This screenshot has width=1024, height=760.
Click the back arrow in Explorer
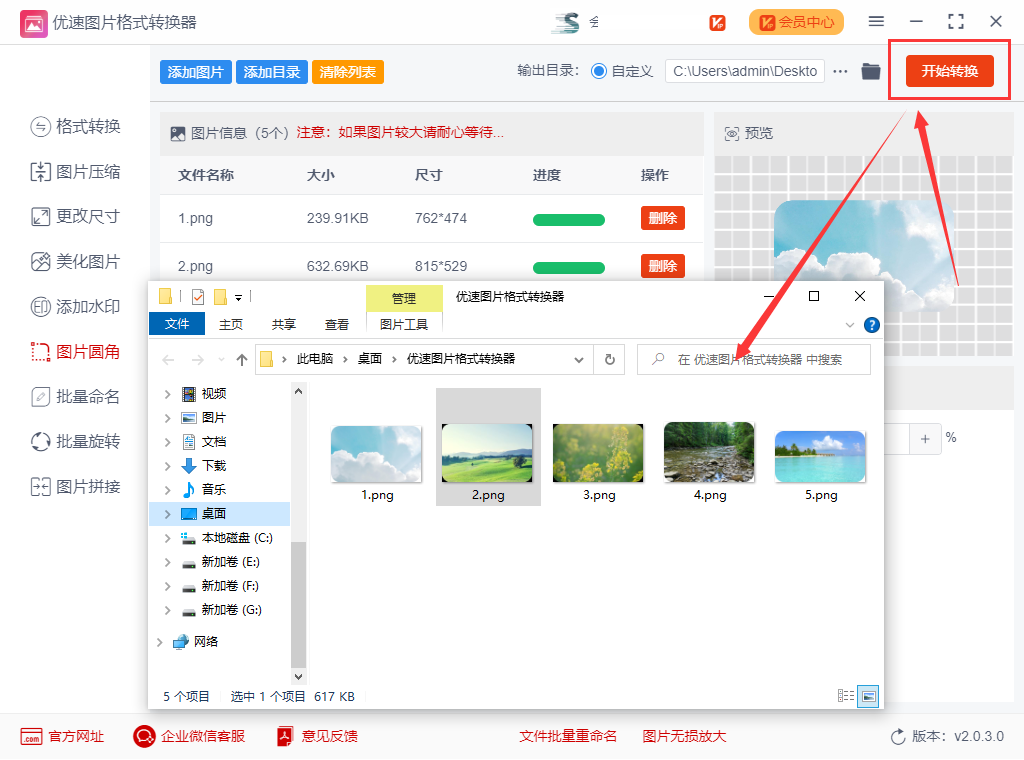click(x=168, y=360)
